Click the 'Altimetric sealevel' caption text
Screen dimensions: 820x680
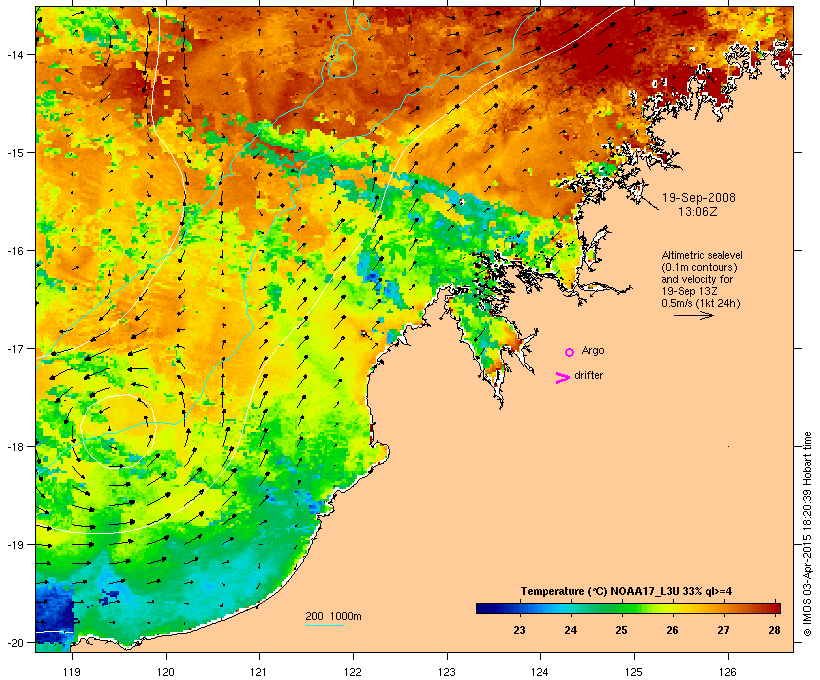(x=702, y=255)
